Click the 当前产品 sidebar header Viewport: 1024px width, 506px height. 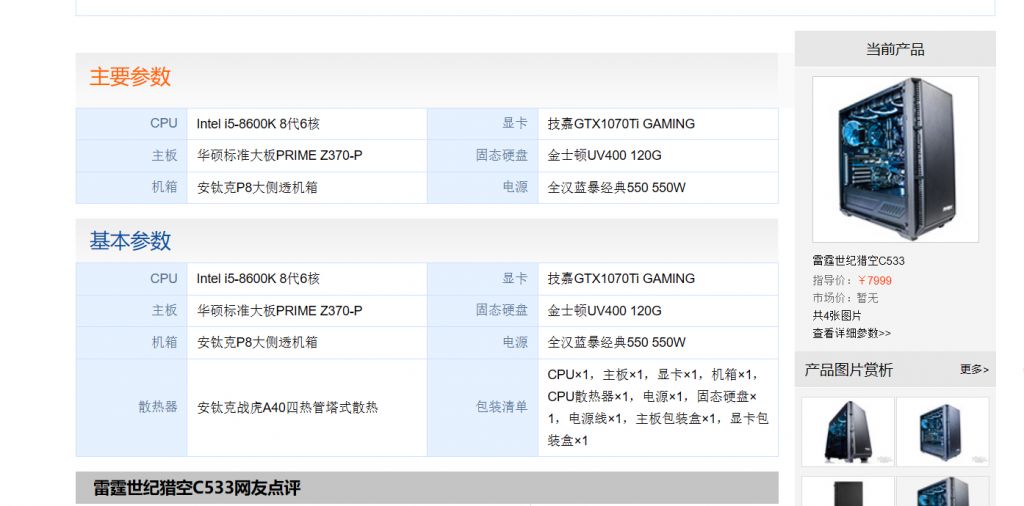coord(895,49)
